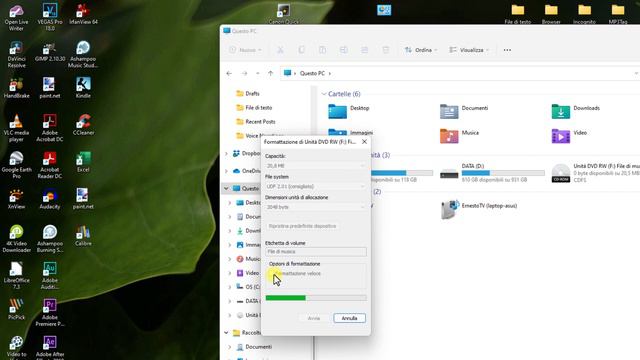Select the Browser folder on the desktop
The width and height of the screenshot is (640, 360).
[551, 14]
